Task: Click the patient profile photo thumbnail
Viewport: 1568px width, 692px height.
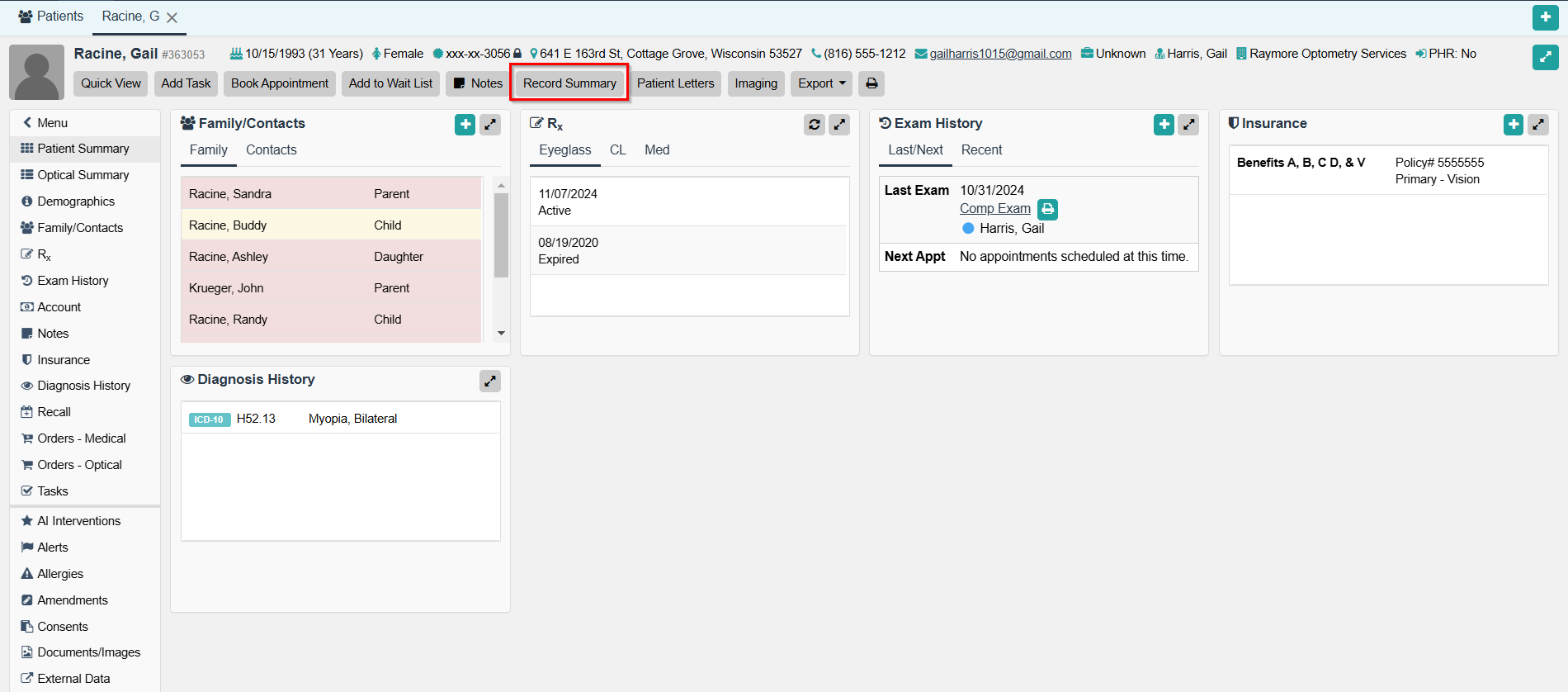Action: tap(36, 72)
